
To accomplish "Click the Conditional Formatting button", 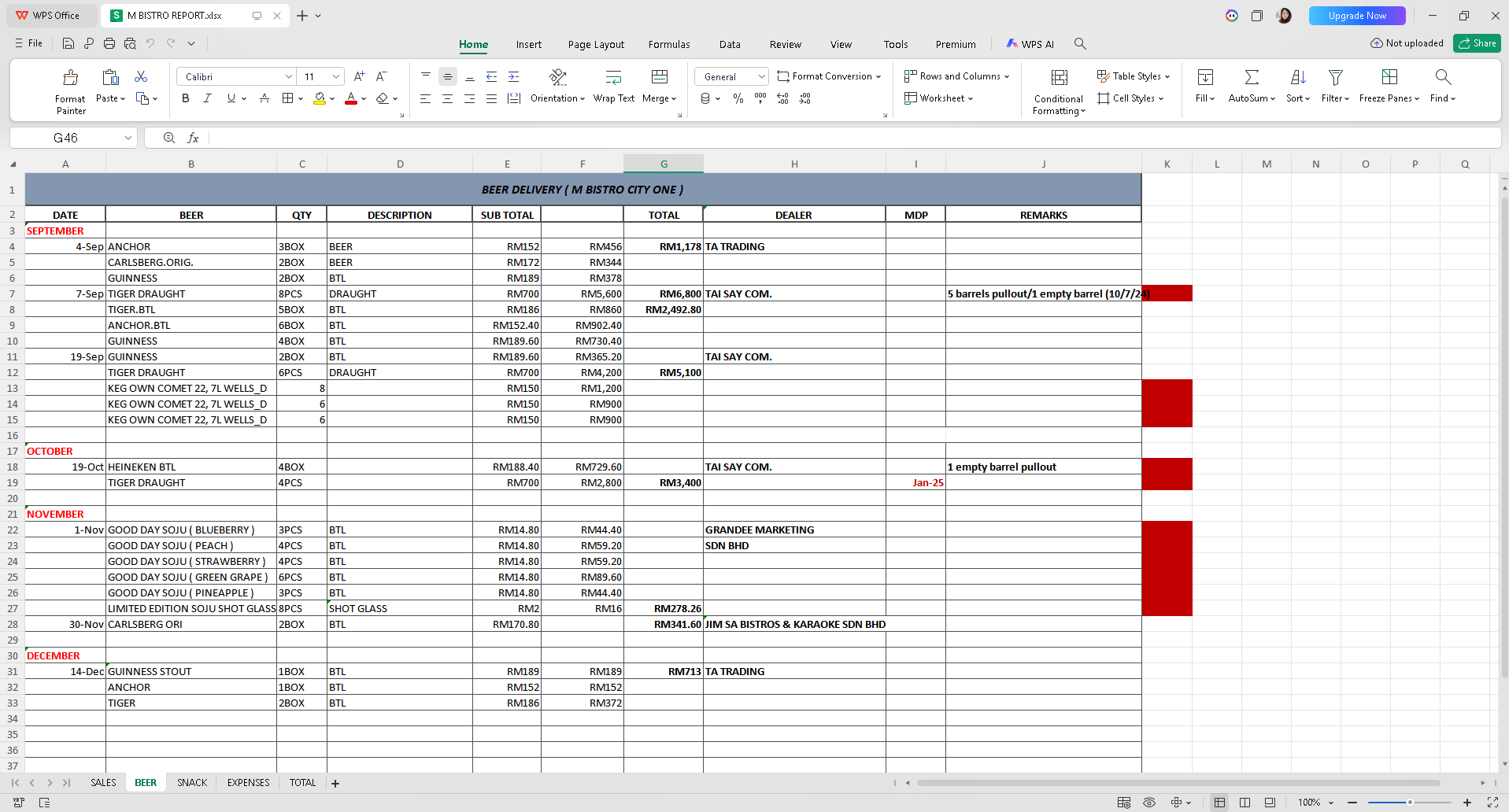I will [1059, 92].
